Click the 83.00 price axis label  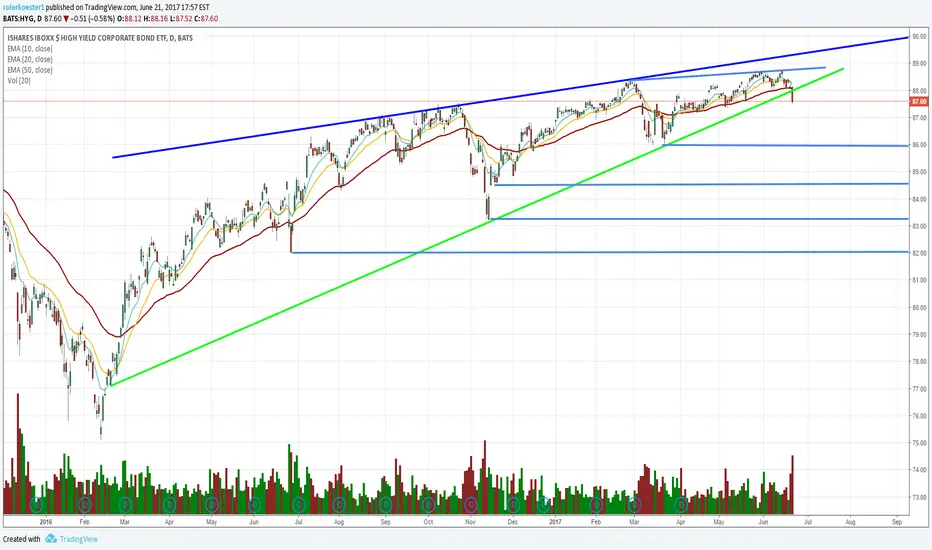point(919,226)
